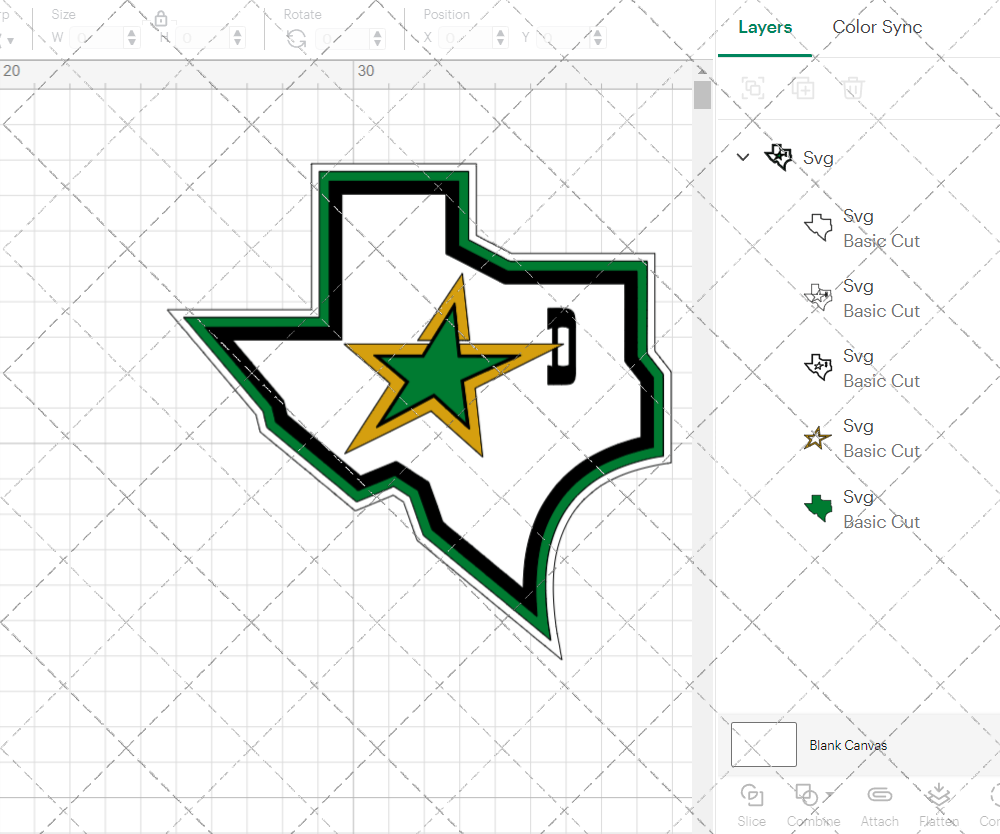The width and height of the screenshot is (1000, 834).
Task: Click the group layers icon
Action: point(752,88)
